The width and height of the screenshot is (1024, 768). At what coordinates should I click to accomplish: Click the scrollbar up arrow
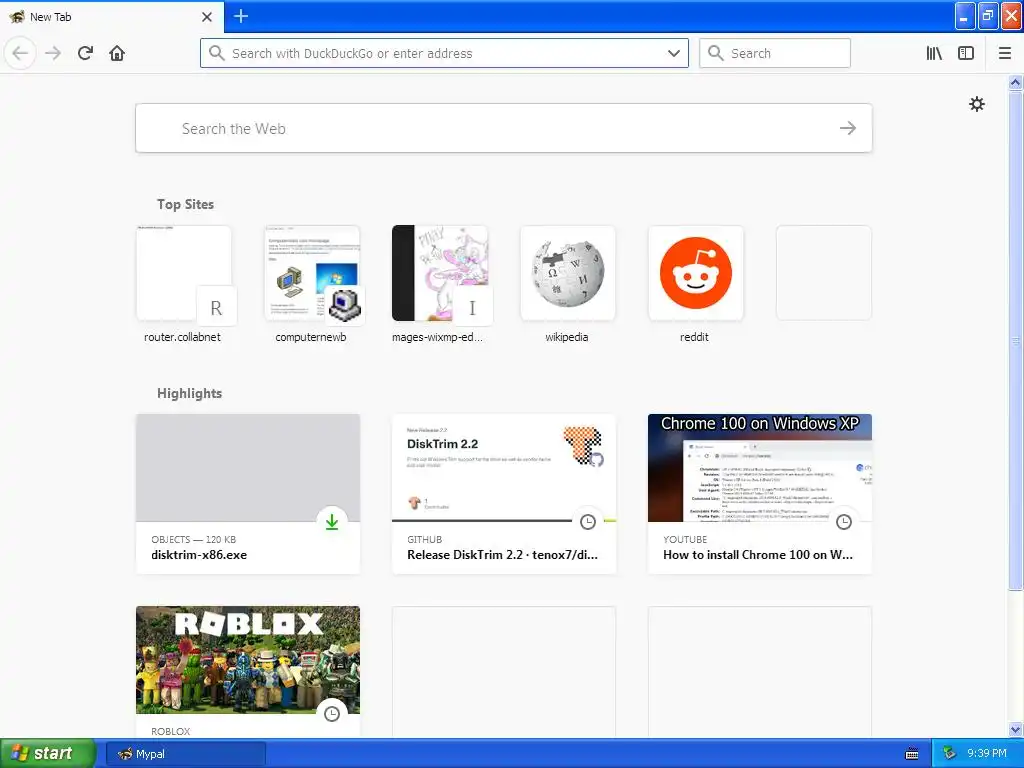pyautogui.click(x=1015, y=82)
